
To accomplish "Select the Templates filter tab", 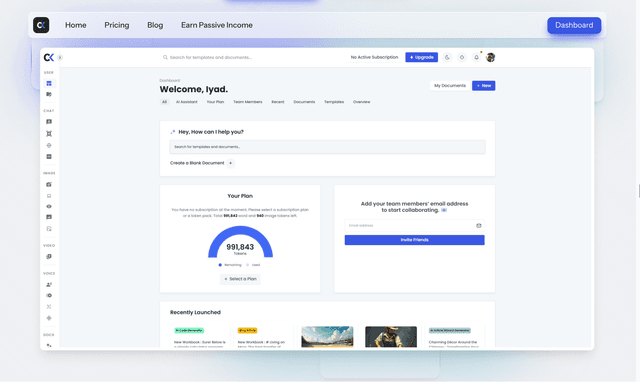I will [334, 102].
